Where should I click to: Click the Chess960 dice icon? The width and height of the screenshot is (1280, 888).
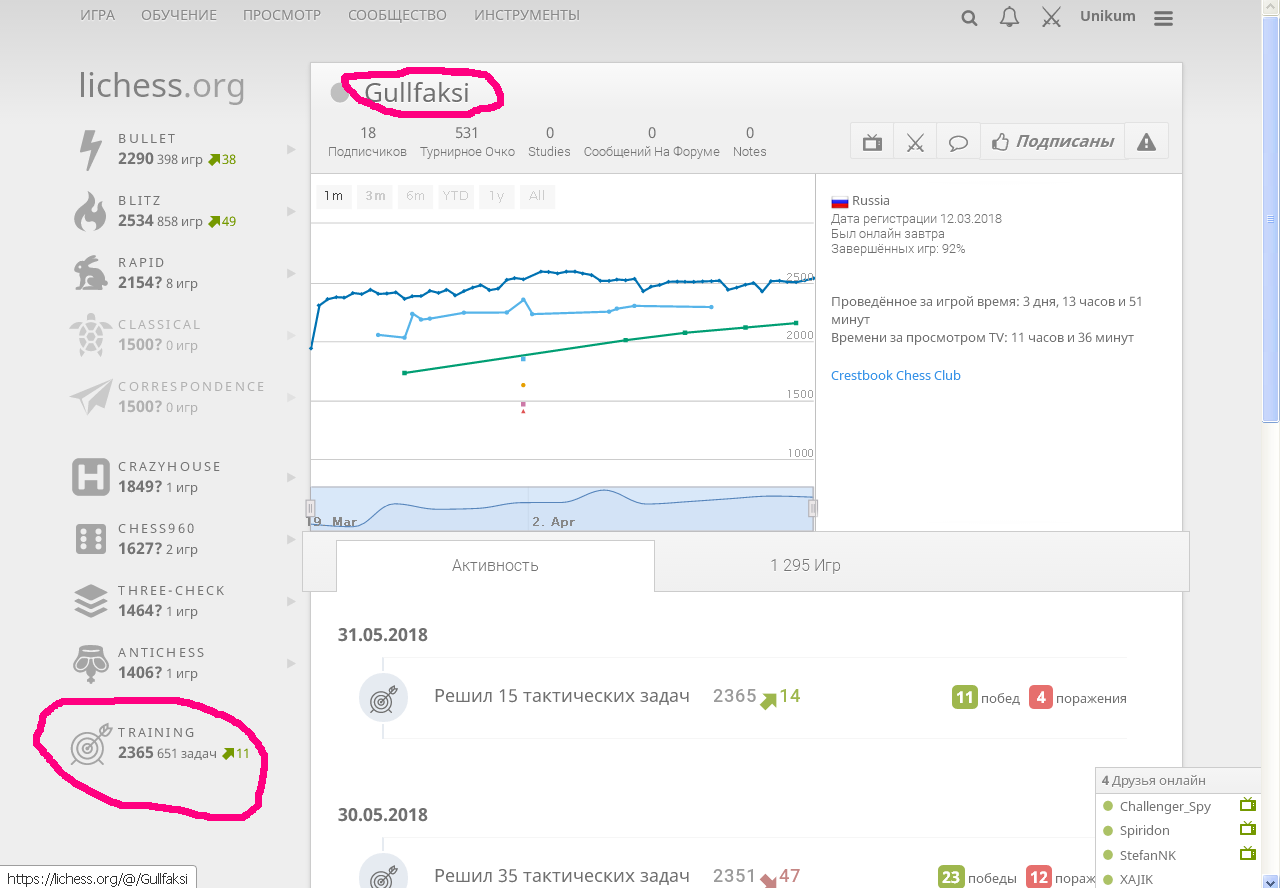coord(90,539)
